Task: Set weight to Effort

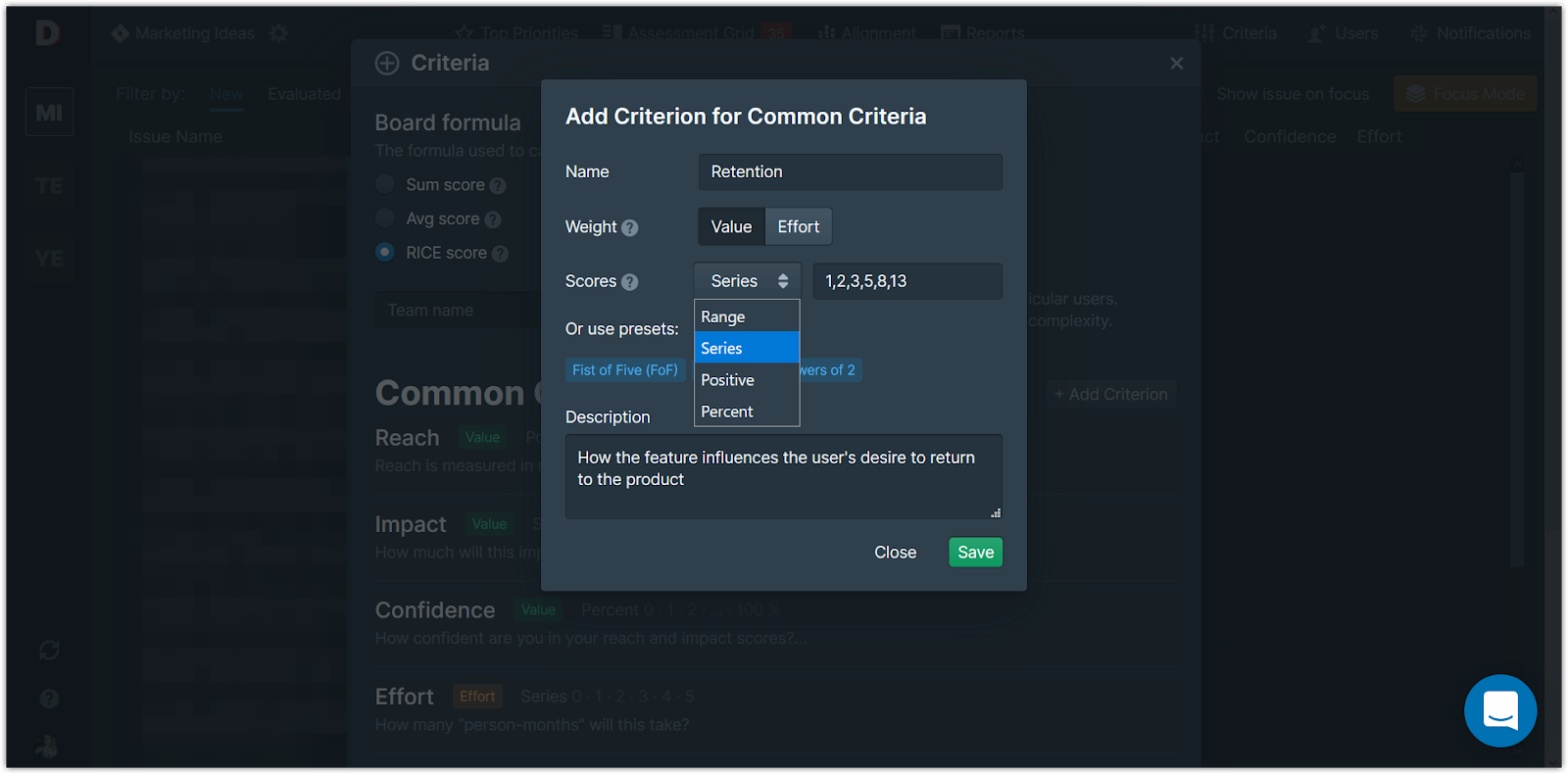Action: (x=799, y=226)
